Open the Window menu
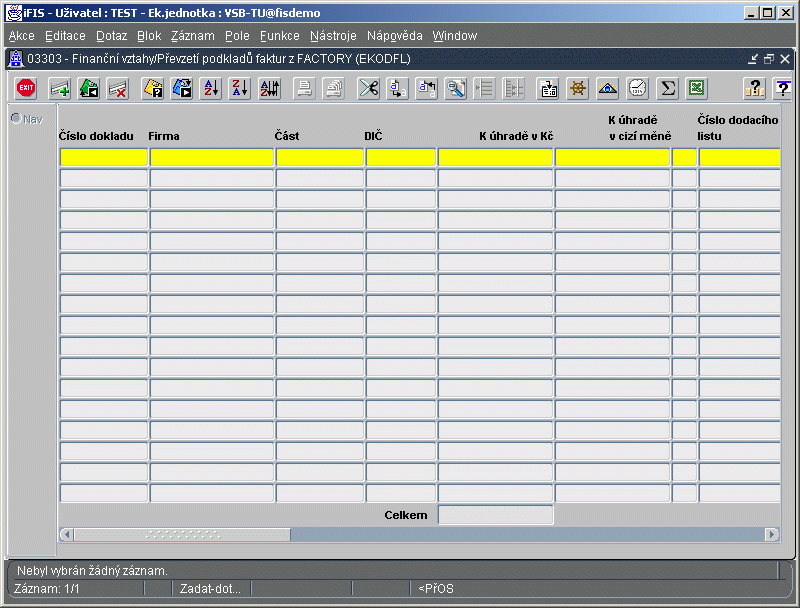 pos(455,36)
